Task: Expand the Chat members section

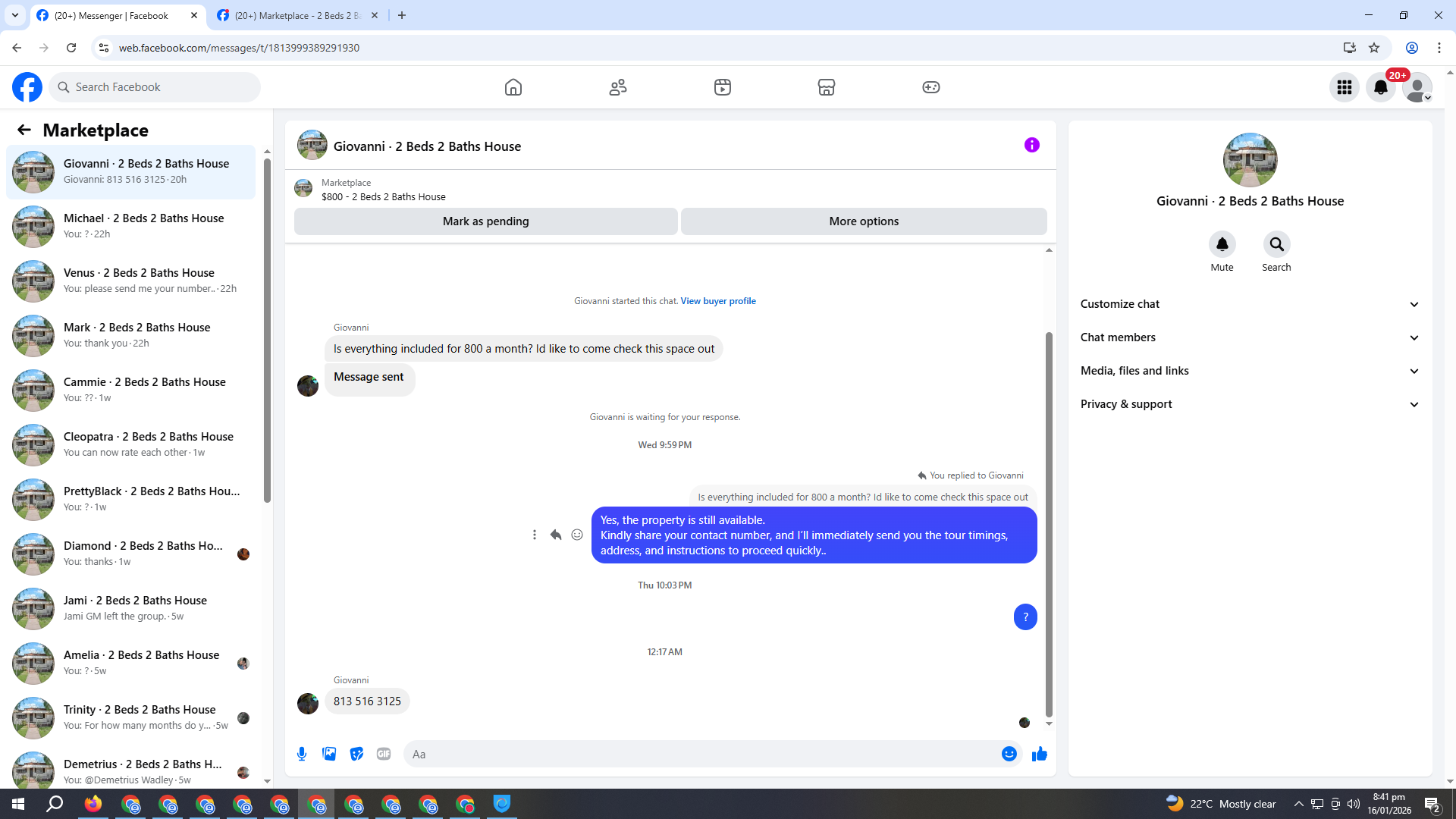Action: [x=1250, y=337]
